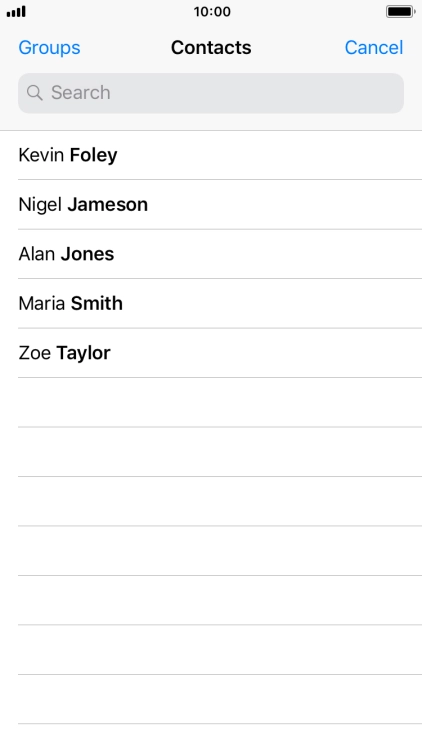
Task: Tap the battery icon in status bar
Action: pyautogui.click(x=401, y=11)
